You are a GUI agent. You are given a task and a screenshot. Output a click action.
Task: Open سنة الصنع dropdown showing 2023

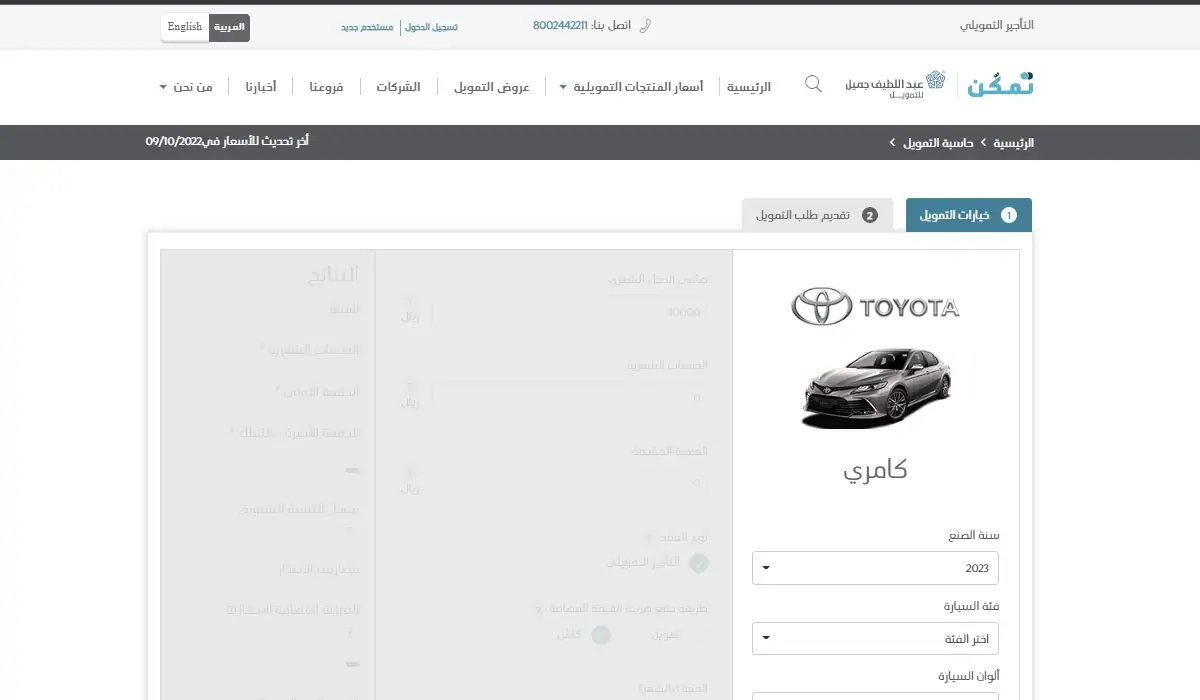pyautogui.click(x=875, y=568)
